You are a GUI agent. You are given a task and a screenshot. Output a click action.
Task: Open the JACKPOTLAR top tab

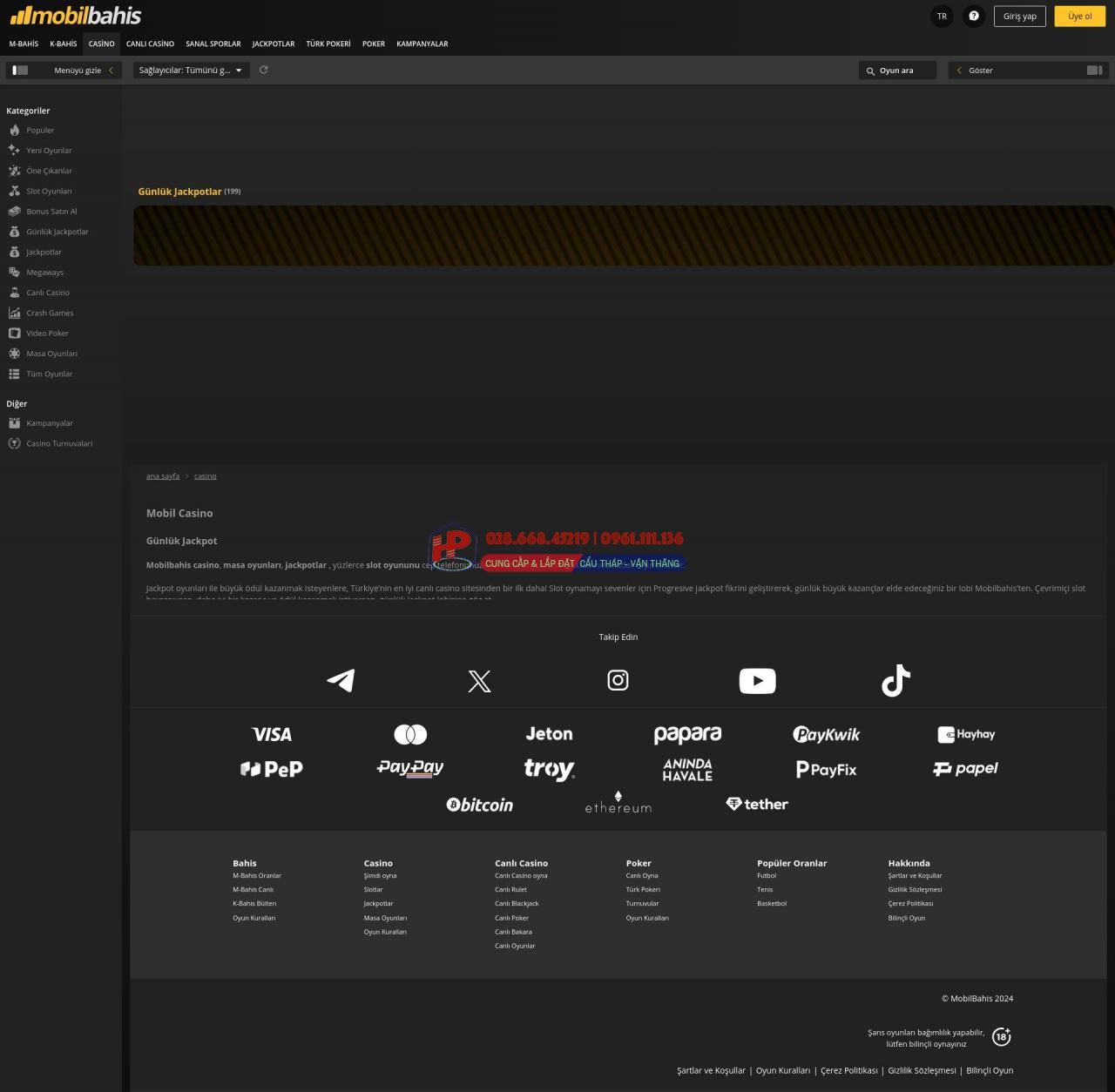[274, 44]
